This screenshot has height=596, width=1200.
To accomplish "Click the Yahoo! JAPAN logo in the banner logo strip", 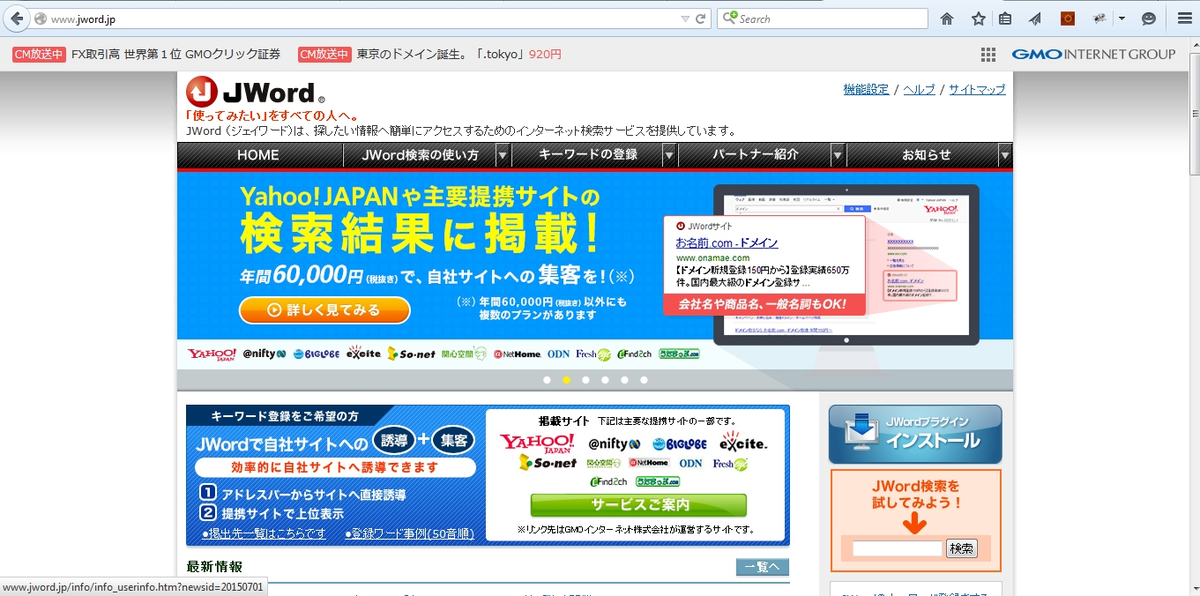I will click(x=211, y=354).
